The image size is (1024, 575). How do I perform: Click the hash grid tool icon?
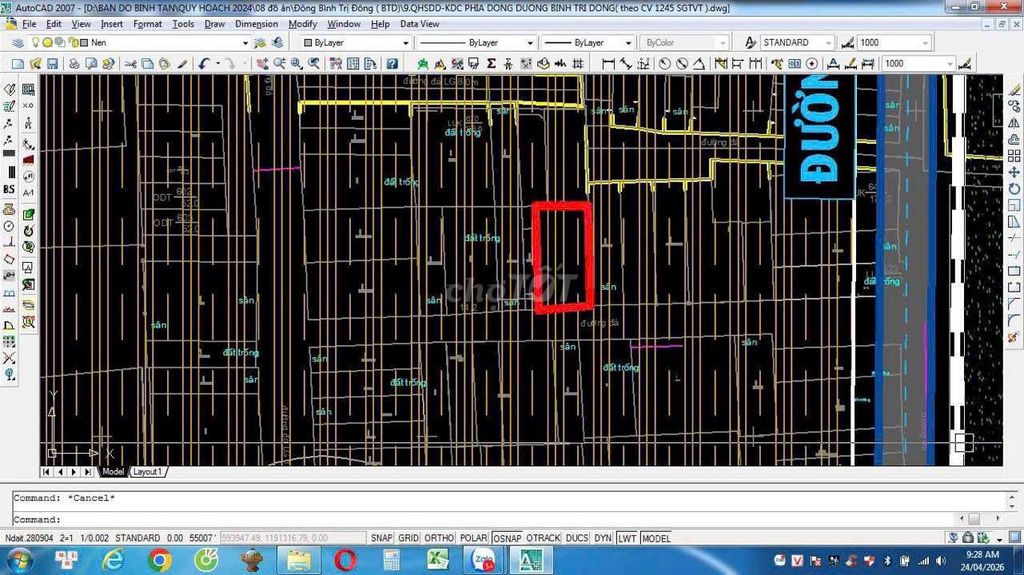pos(578,63)
